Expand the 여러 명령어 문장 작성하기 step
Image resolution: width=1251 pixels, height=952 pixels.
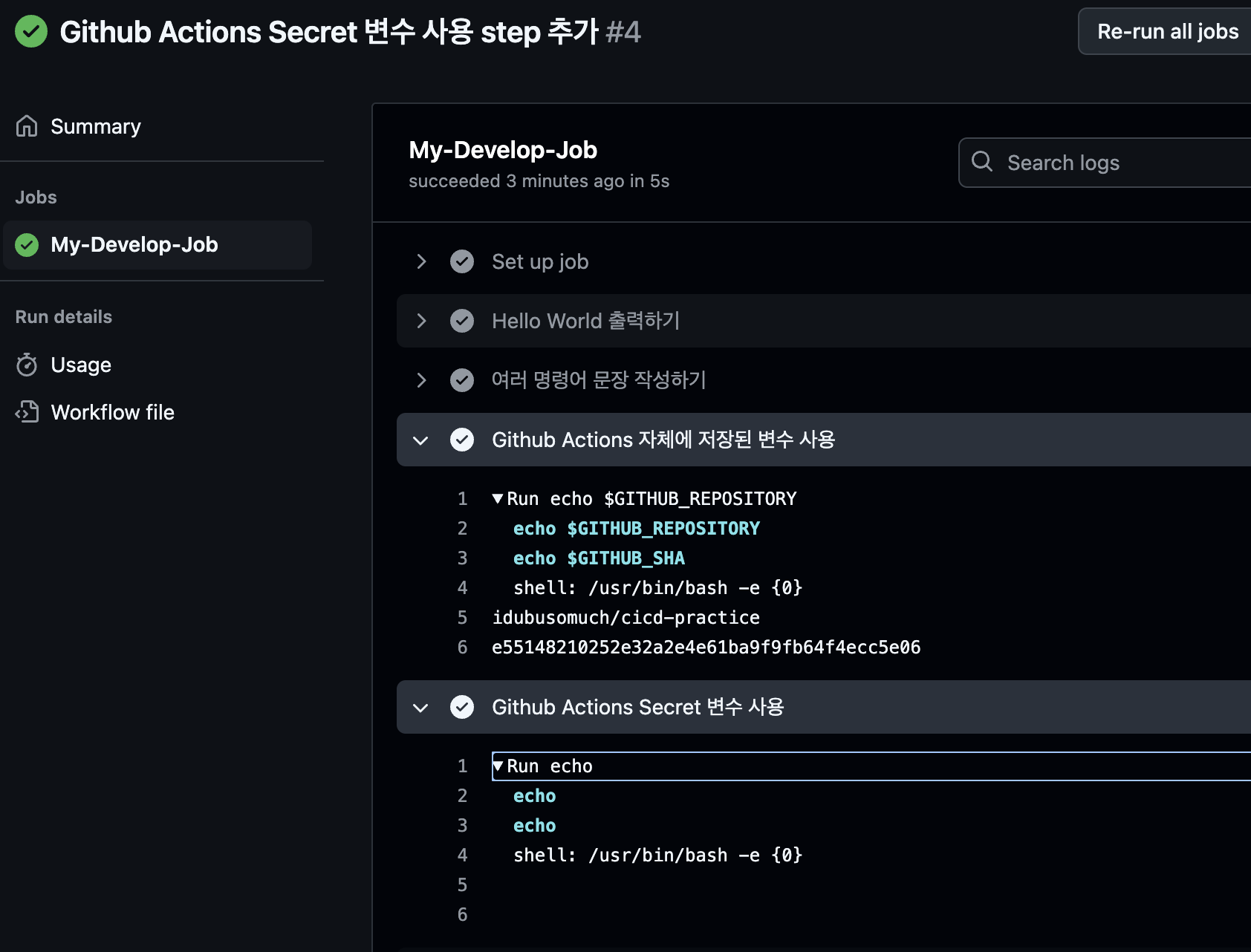421,380
